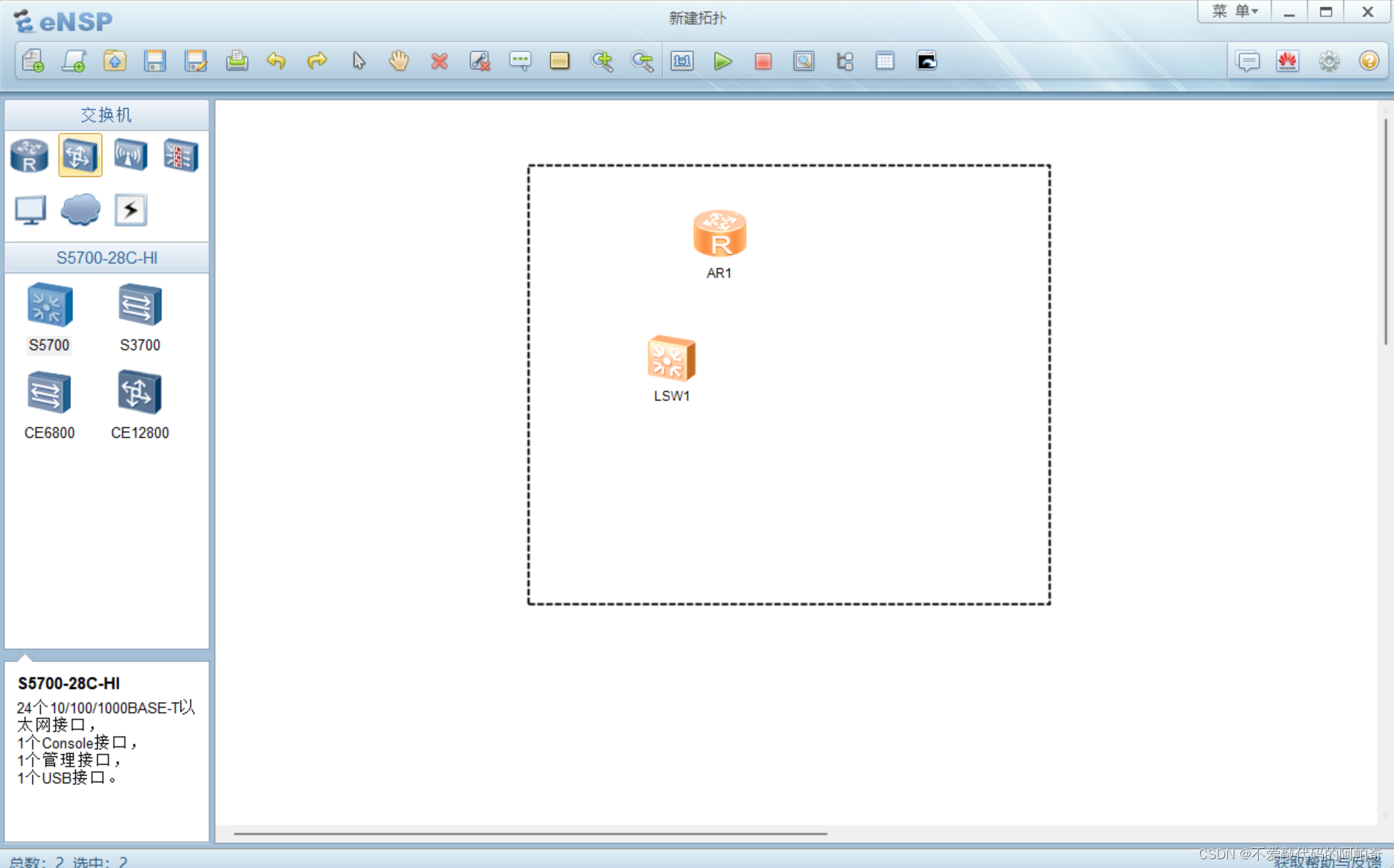Click the horizontal canvas scrollbar
The height and width of the screenshot is (868, 1394).
(x=530, y=833)
